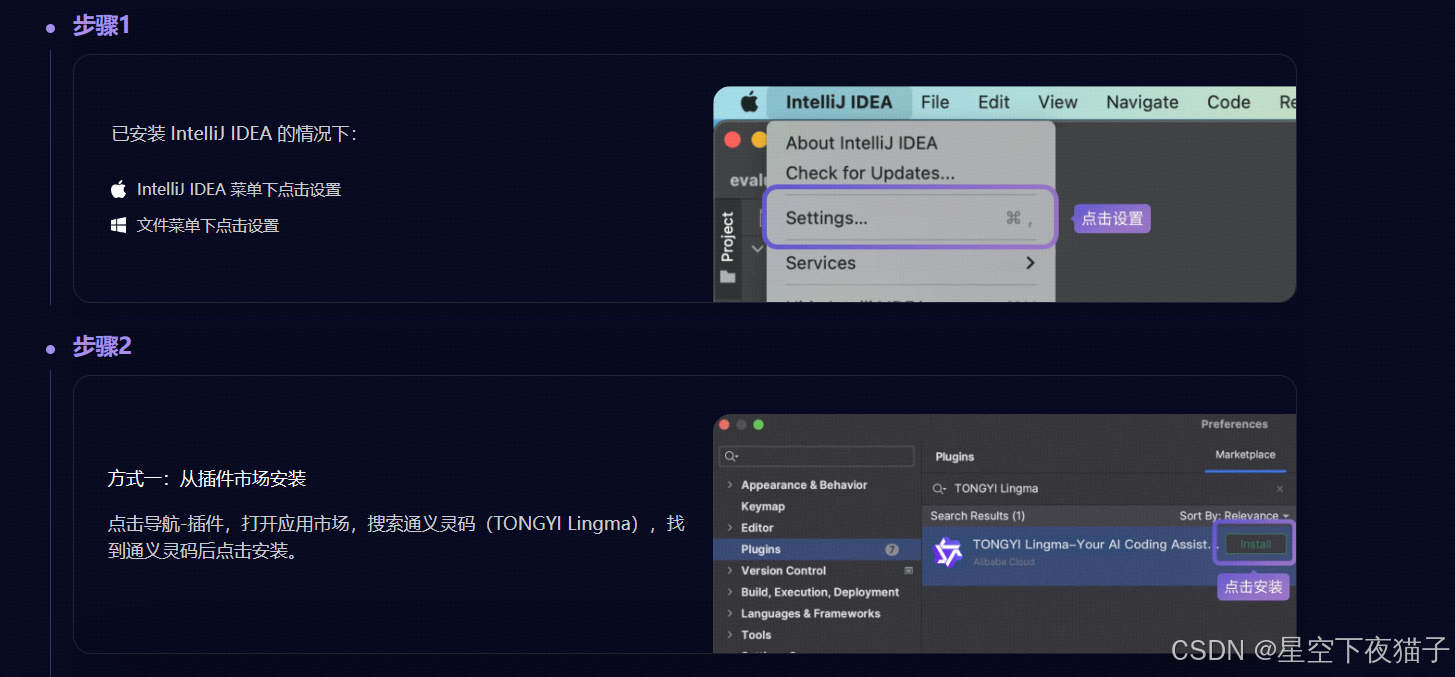
Task: Click the green dot of the Preferences window
Action: (x=758, y=425)
